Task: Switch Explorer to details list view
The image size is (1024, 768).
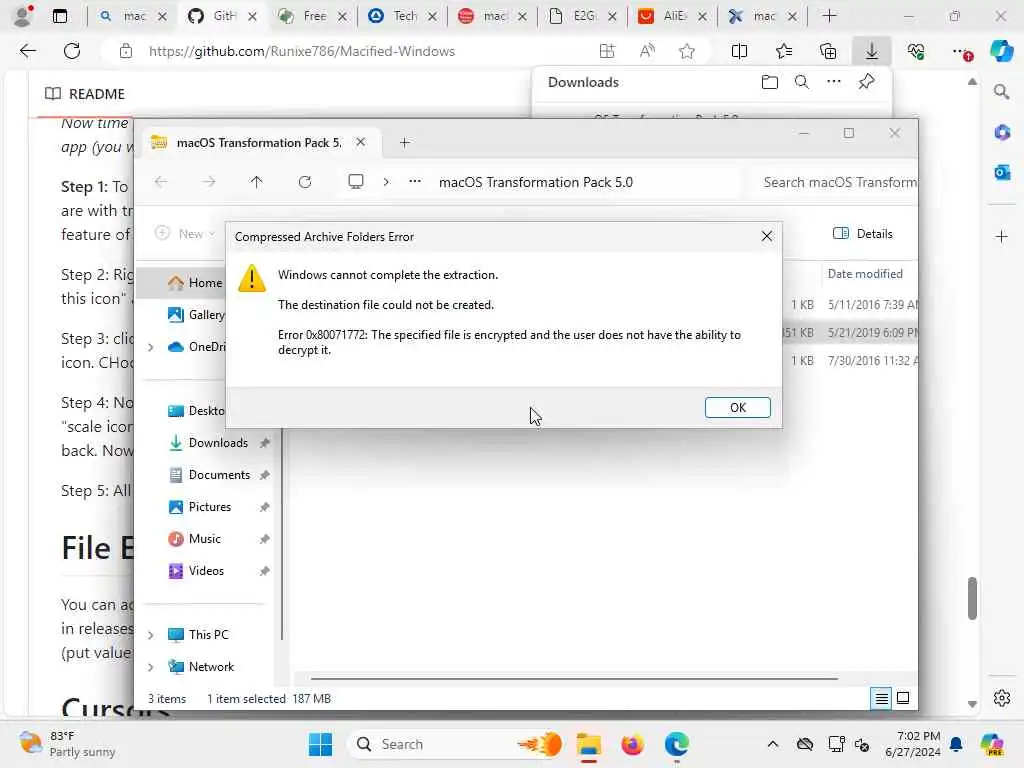Action: (x=881, y=698)
